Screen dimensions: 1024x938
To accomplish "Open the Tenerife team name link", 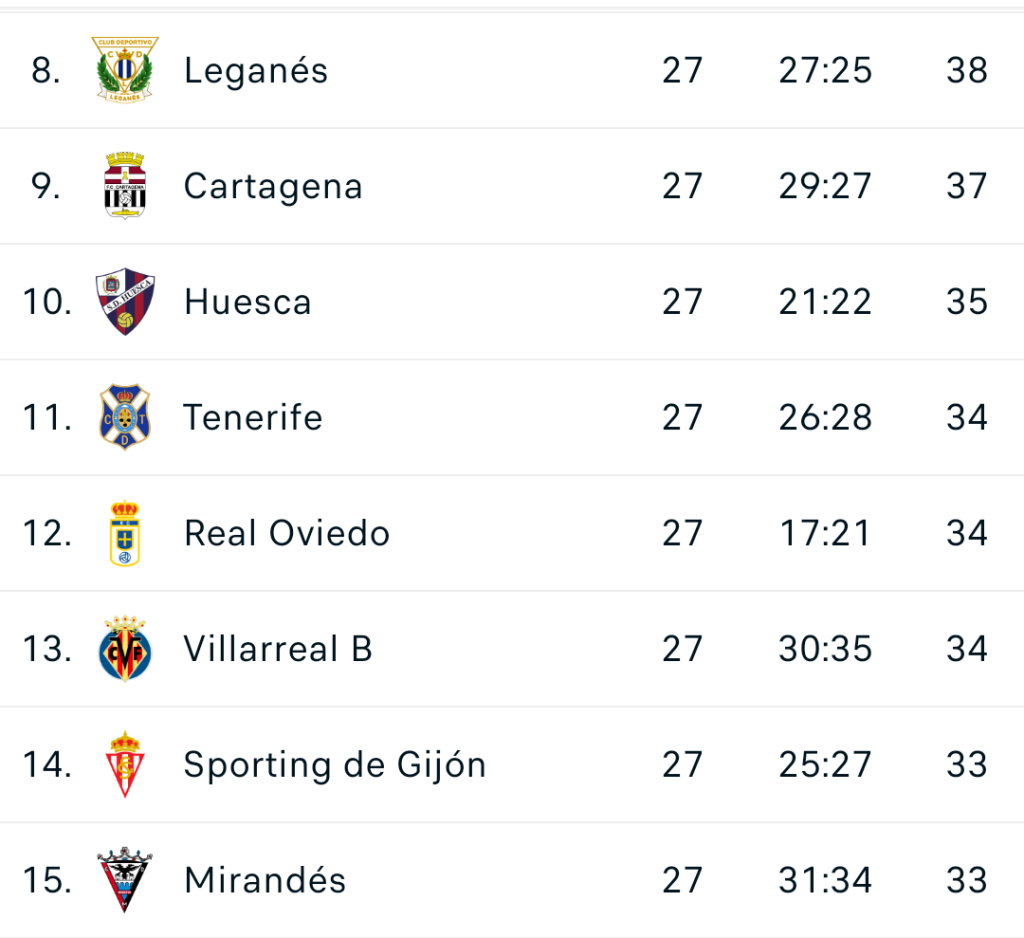I will pos(253,417).
